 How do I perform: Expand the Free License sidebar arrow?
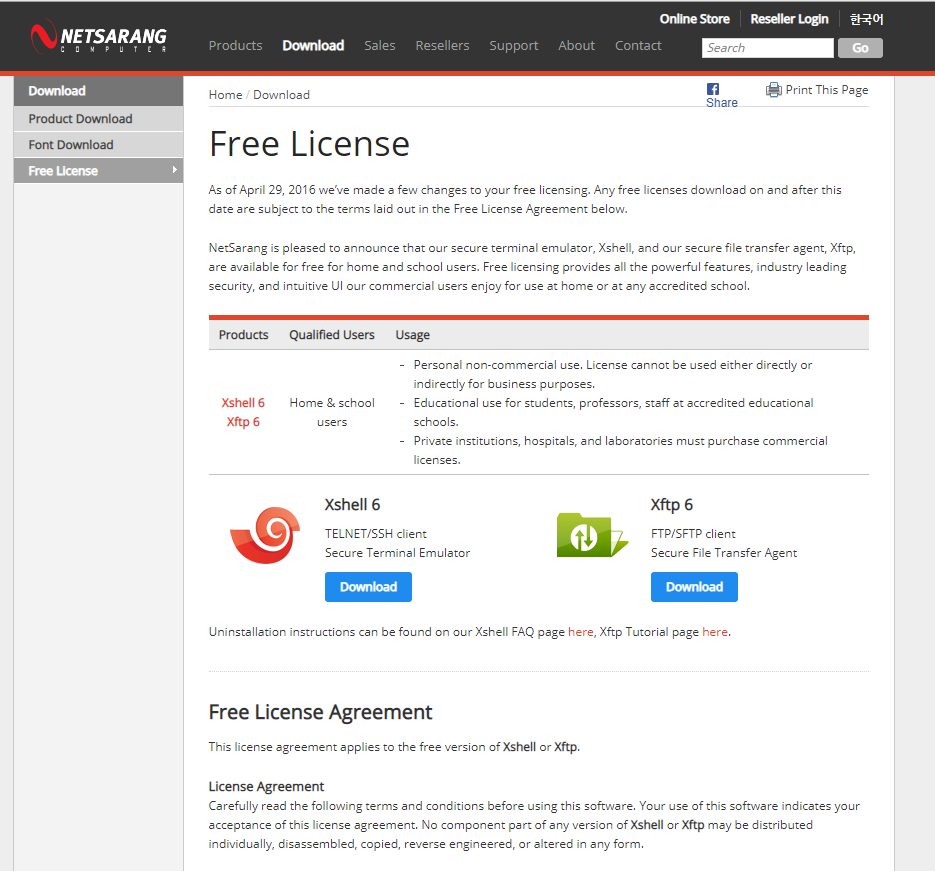(x=174, y=170)
